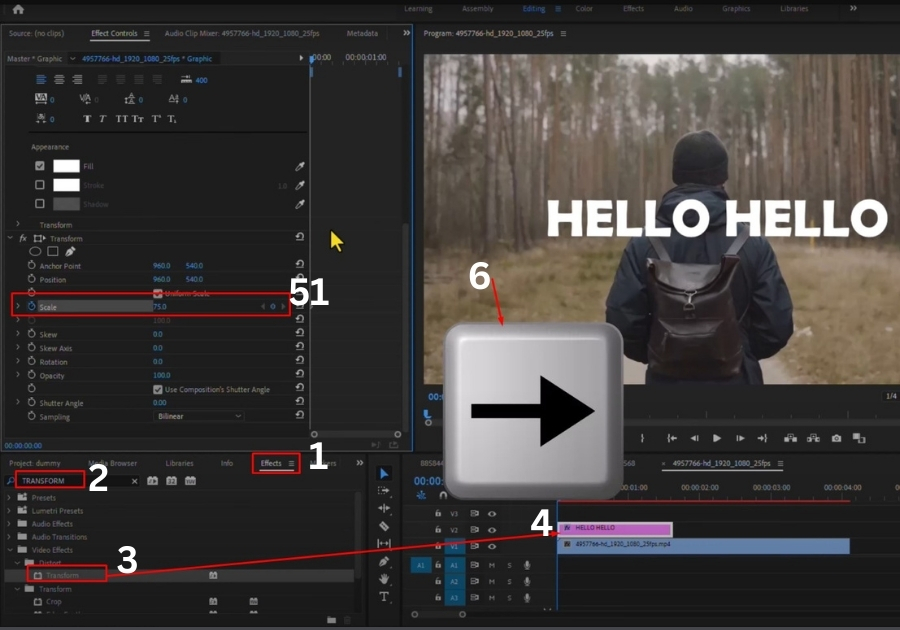900x630 pixels.
Task: Expand the Lumetri Presets folder
Action: pos(11,510)
